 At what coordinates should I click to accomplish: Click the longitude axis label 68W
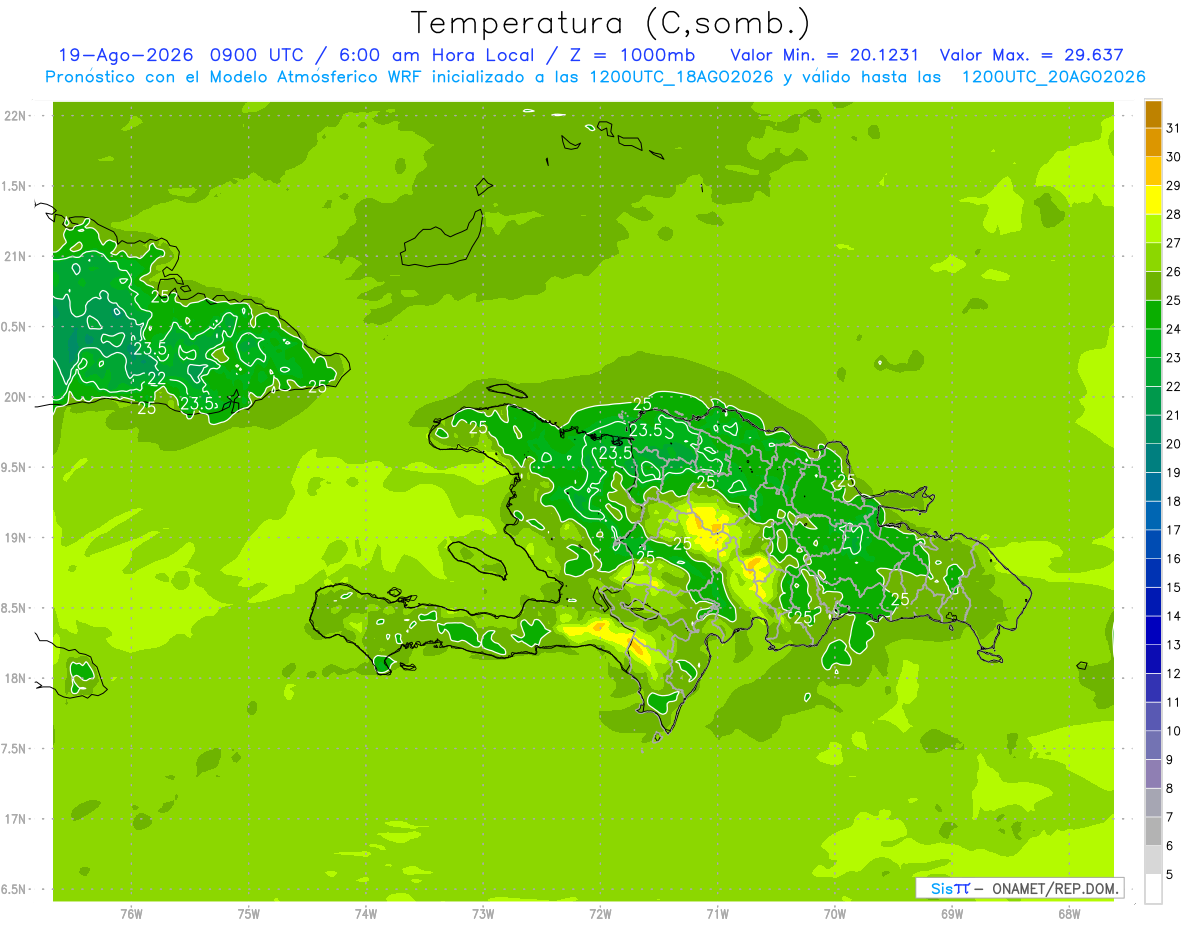1069,913
